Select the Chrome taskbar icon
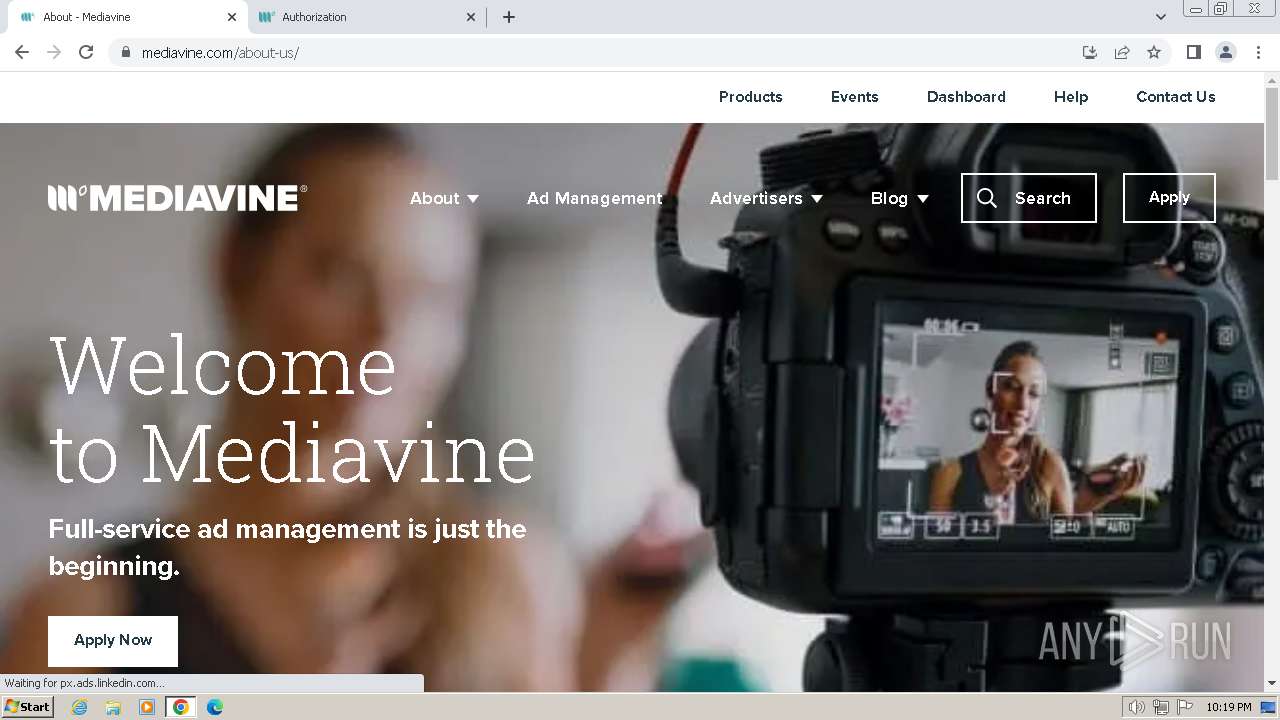 (x=181, y=707)
